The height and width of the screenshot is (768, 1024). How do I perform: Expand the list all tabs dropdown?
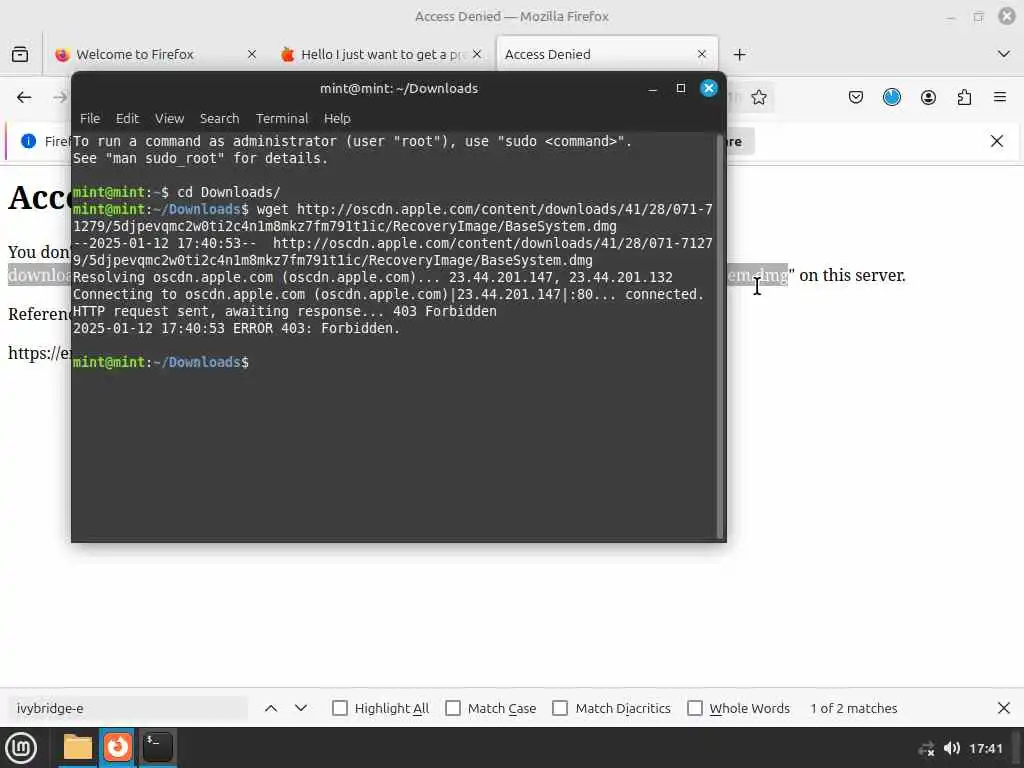point(1004,54)
